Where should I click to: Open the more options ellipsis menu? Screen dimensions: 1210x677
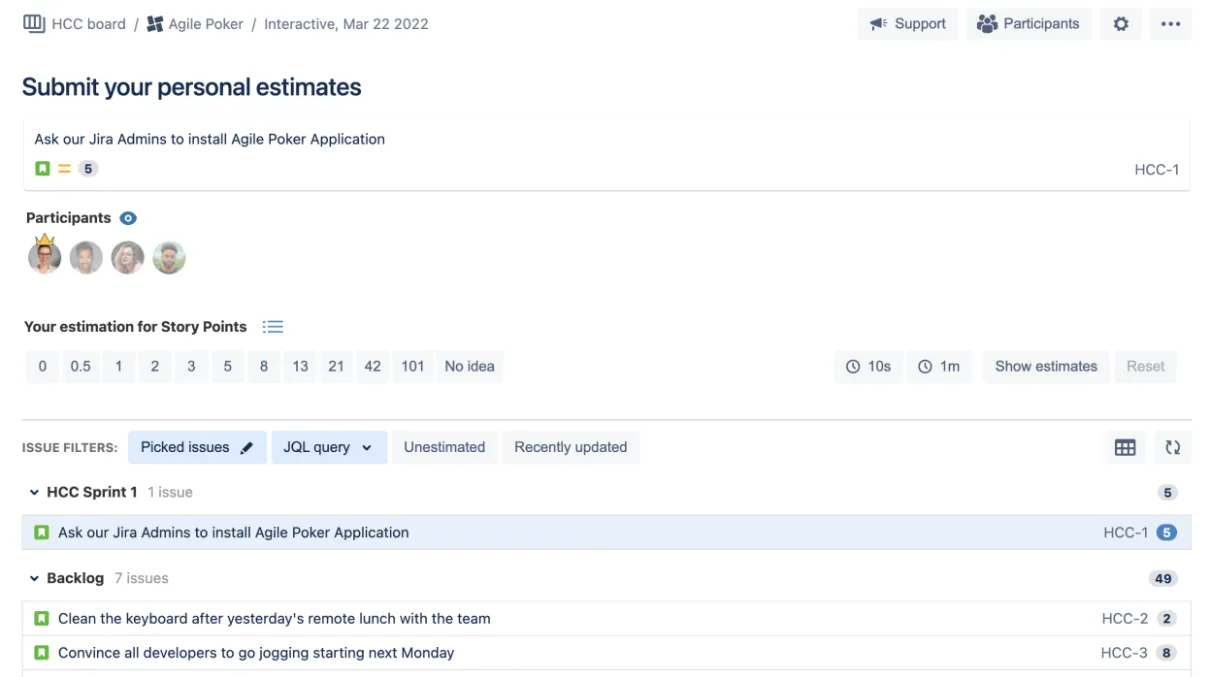[1171, 24]
